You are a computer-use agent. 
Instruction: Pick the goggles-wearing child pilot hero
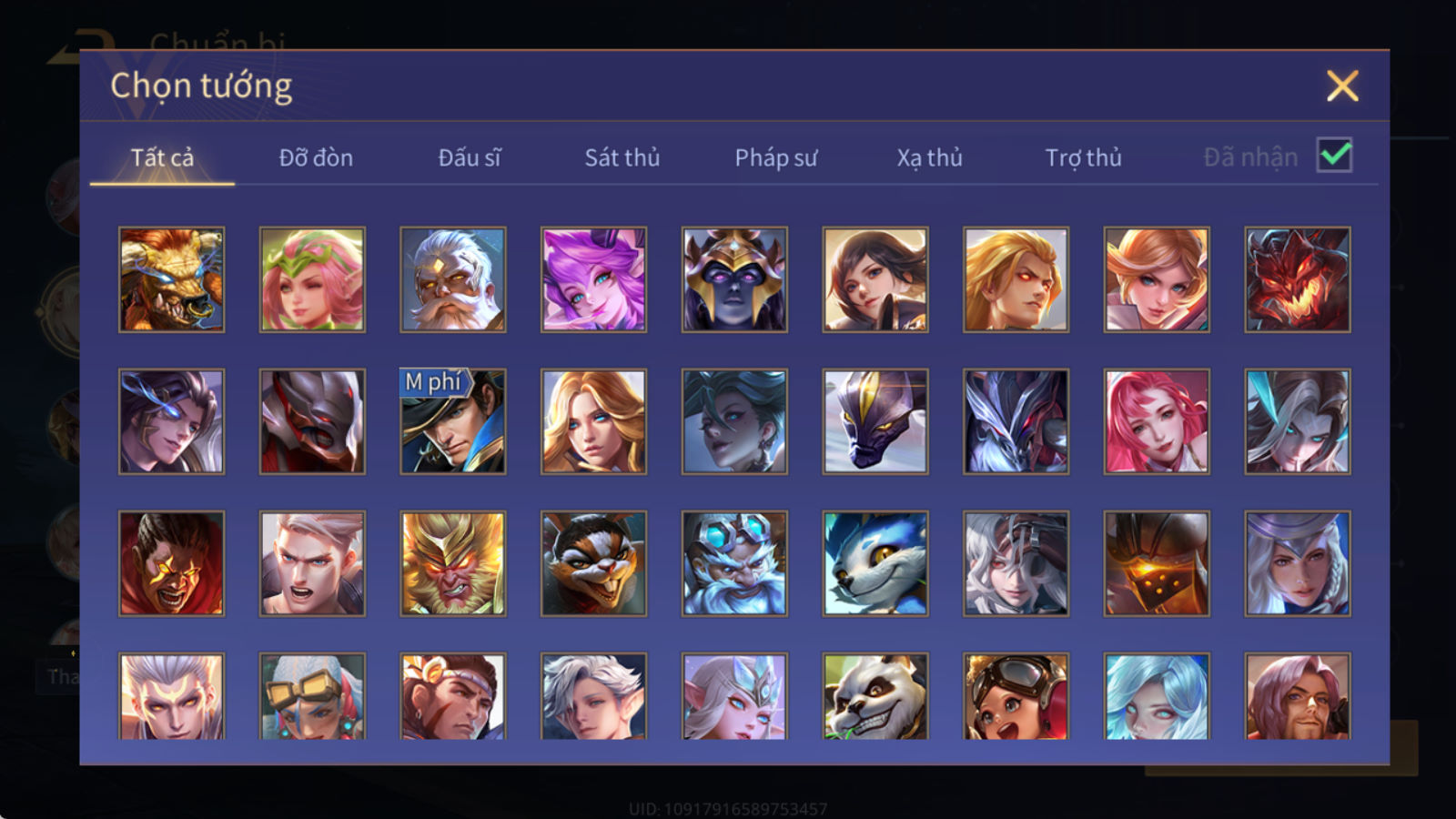[1016, 696]
